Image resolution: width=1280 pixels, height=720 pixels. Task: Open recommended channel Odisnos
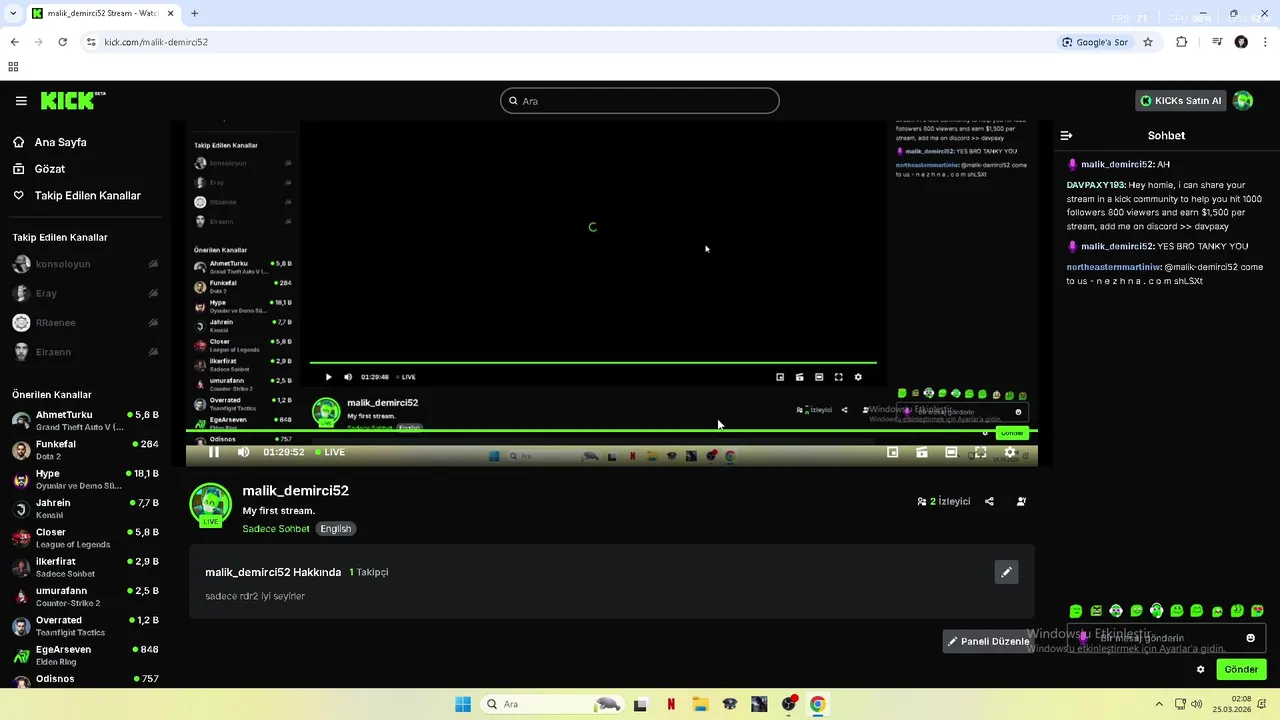(x=85, y=679)
